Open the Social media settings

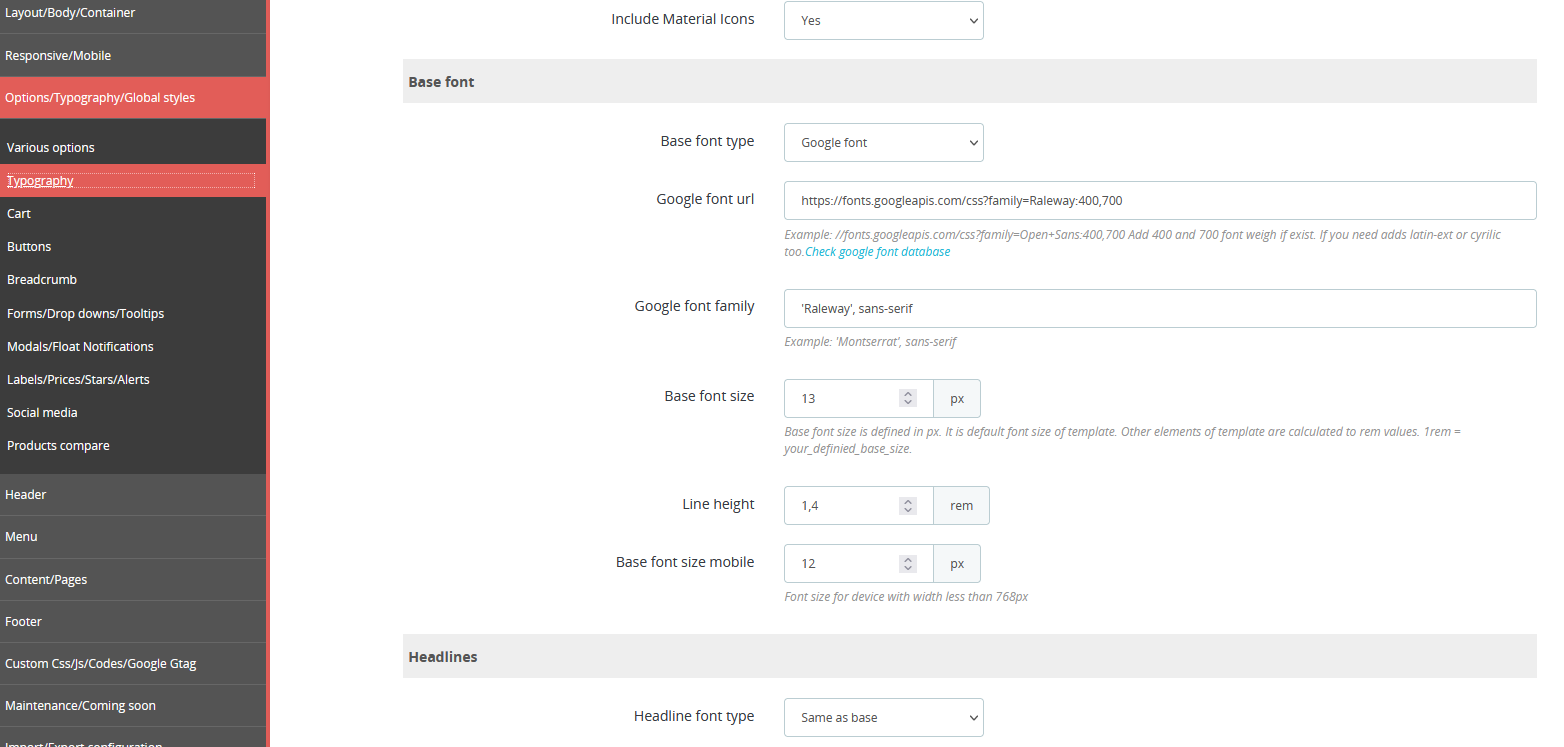pos(42,412)
